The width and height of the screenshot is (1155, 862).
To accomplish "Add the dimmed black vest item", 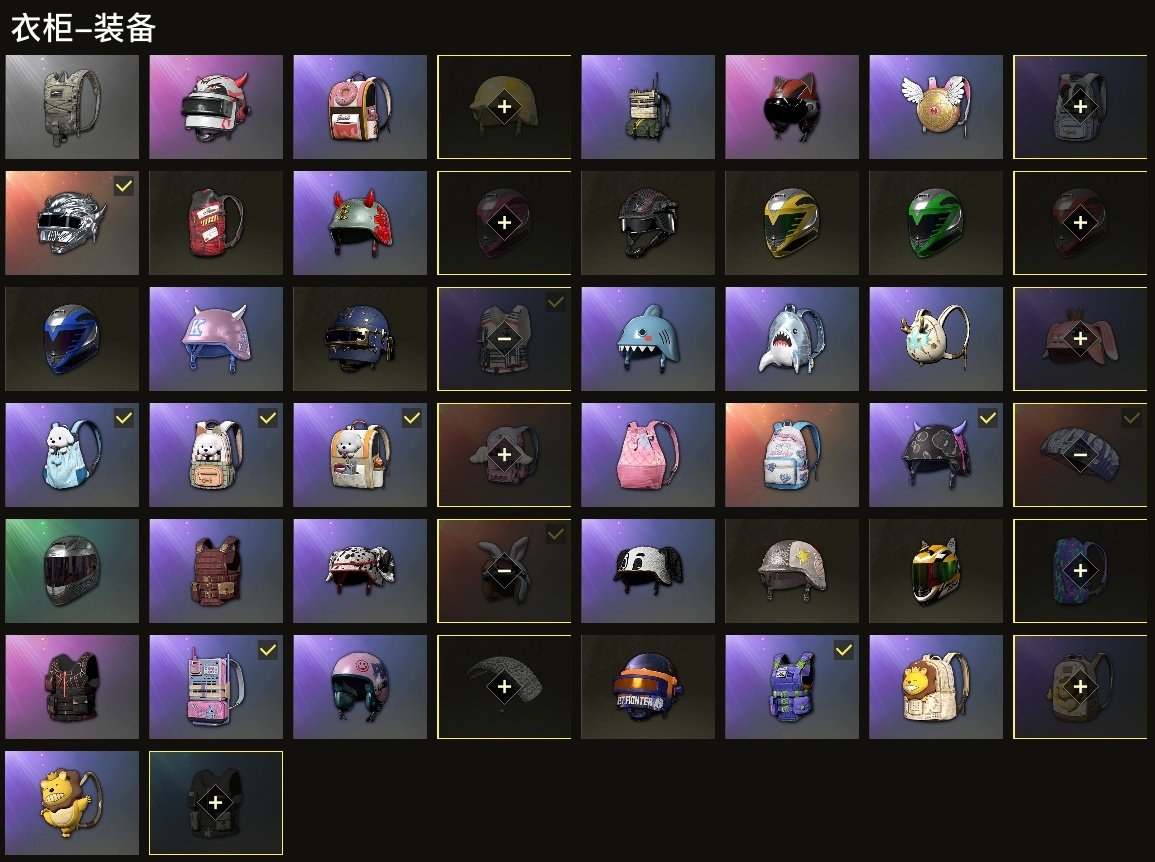I will 215,803.
